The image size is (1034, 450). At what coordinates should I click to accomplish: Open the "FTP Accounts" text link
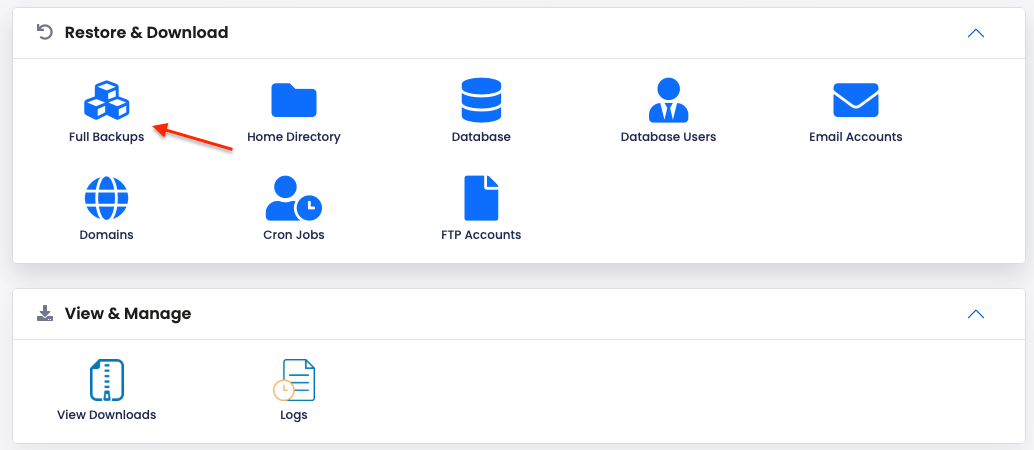(x=481, y=235)
